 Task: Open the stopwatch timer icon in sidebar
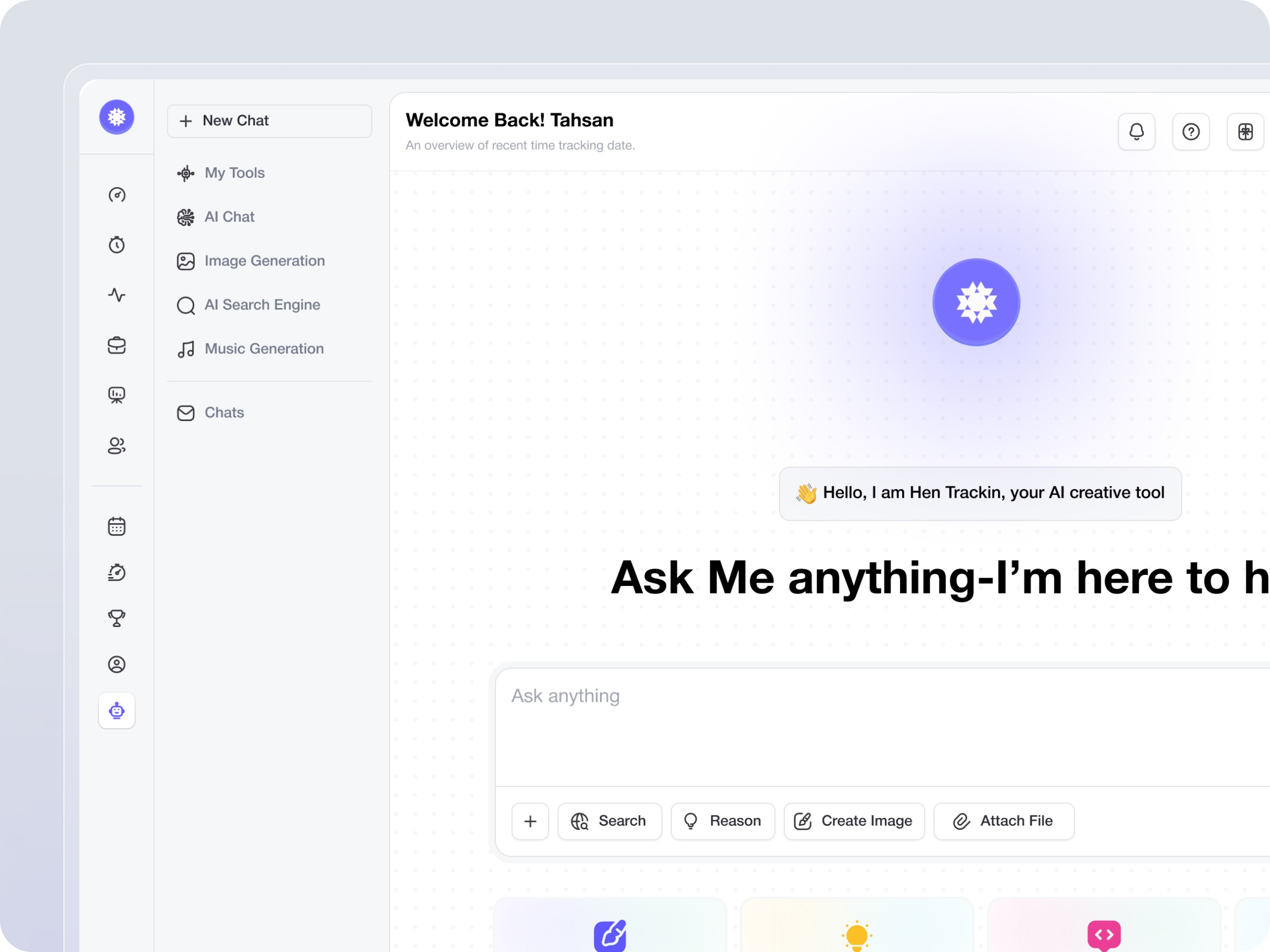pos(116,245)
